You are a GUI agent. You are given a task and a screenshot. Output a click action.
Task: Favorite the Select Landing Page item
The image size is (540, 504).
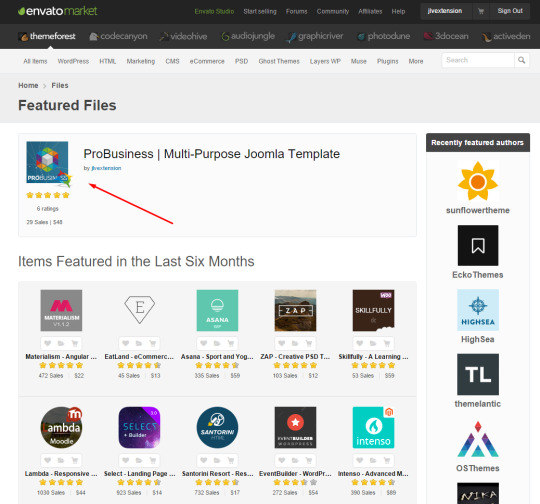click(x=126, y=460)
